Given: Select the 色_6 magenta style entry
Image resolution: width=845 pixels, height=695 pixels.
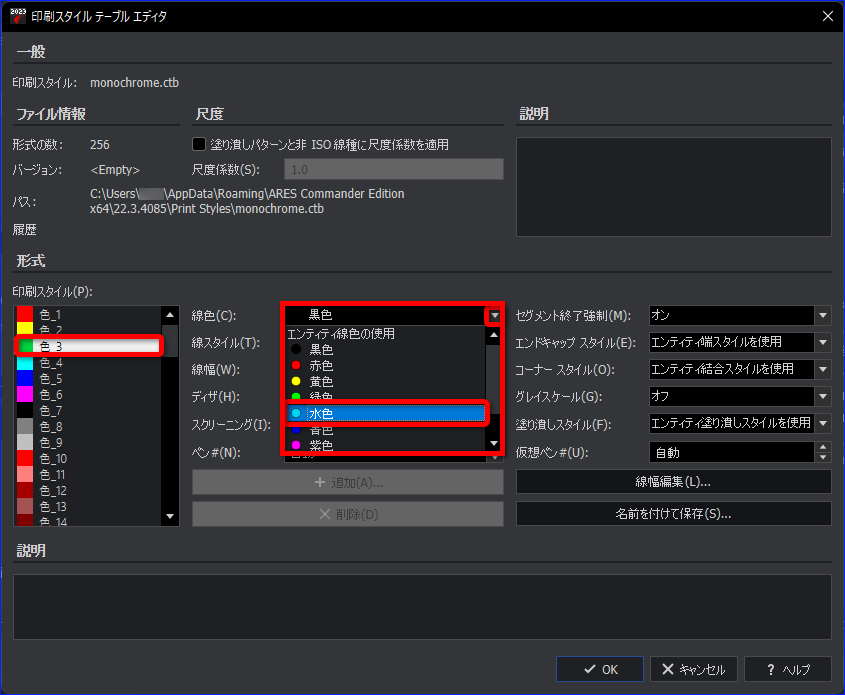Looking at the screenshot, I should pos(89,394).
